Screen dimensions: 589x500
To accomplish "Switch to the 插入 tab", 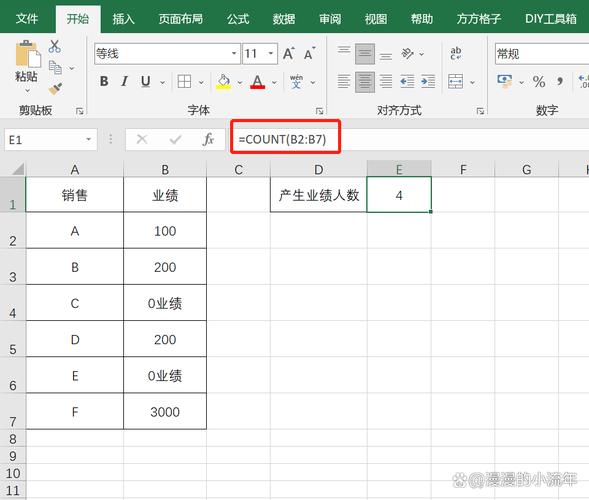I will (x=123, y=18).
